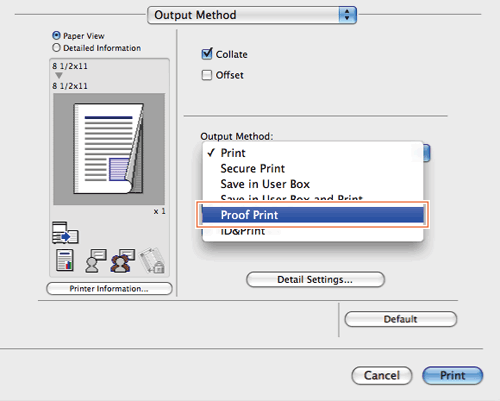Open the Output Method panel dropdown at top

pyautogui.click(x=252, y=15)
